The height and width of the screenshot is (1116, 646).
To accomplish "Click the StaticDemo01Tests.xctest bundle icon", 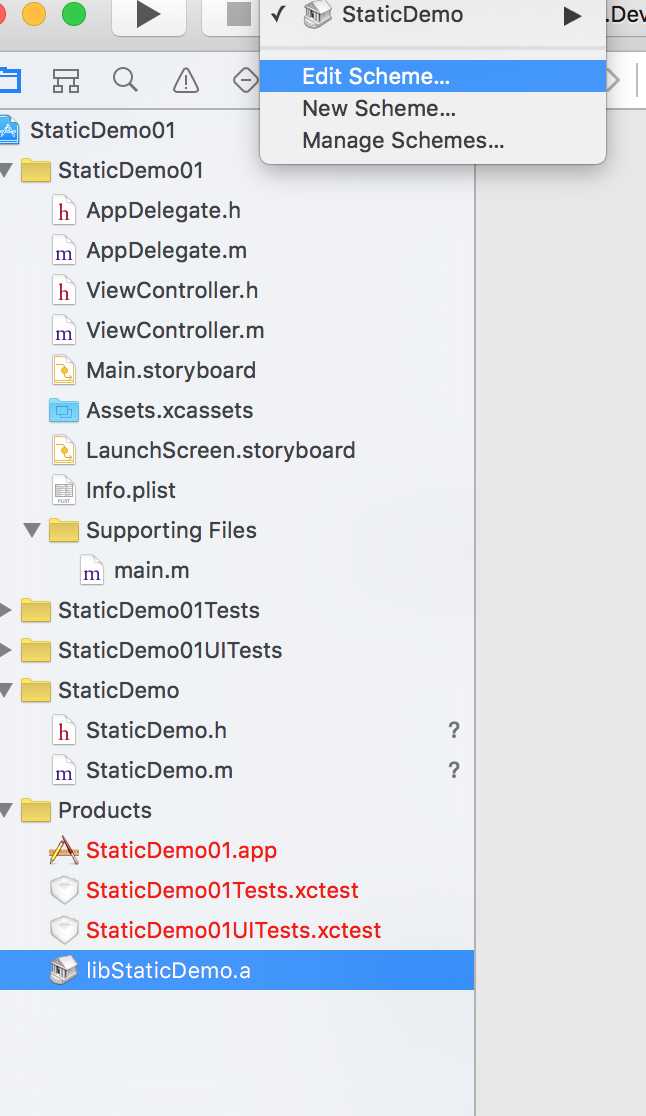I will pos(64,890).
